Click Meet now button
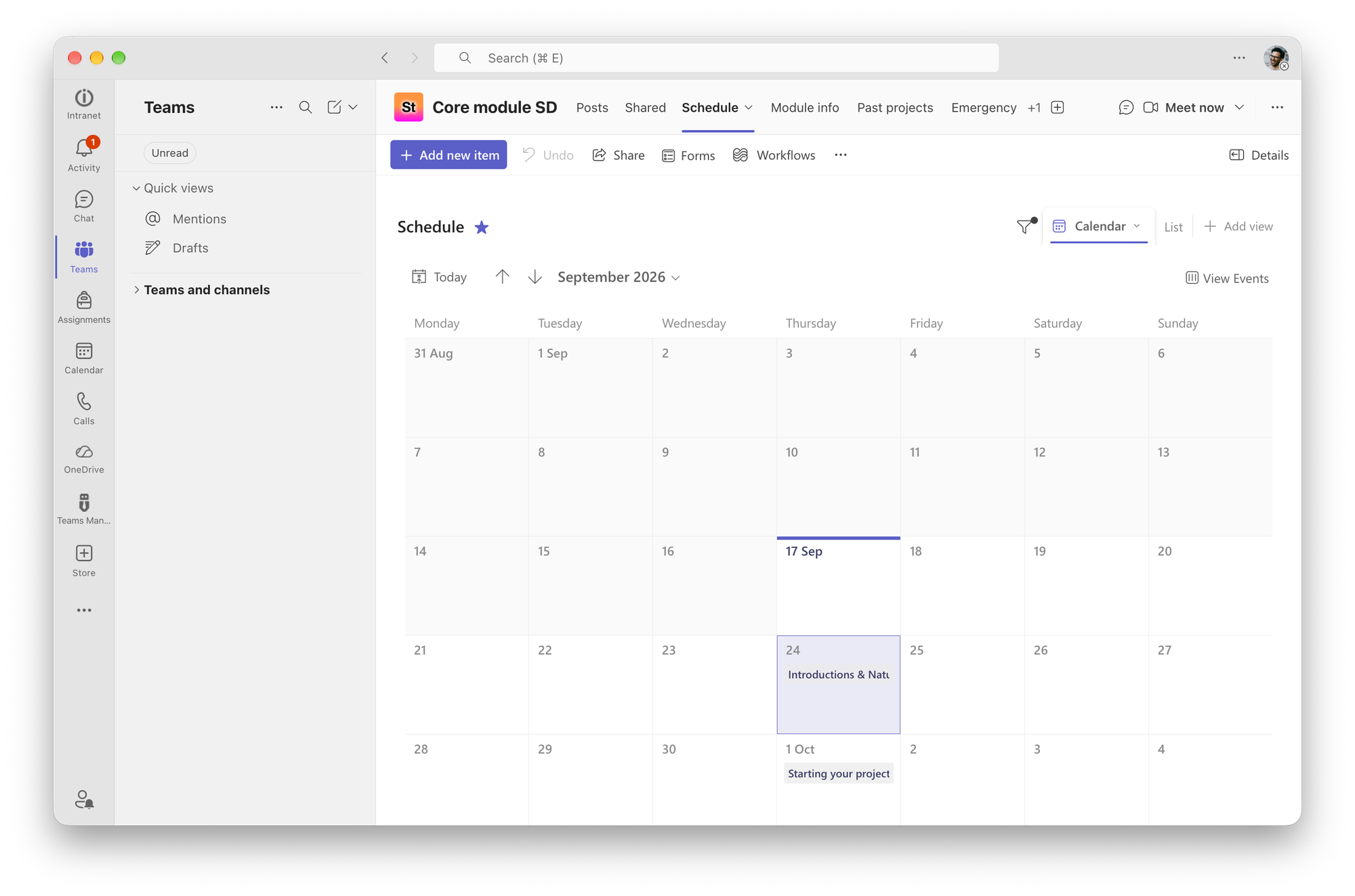The width and height of the screenshot is (1355, 896). tap(1184, 107)
